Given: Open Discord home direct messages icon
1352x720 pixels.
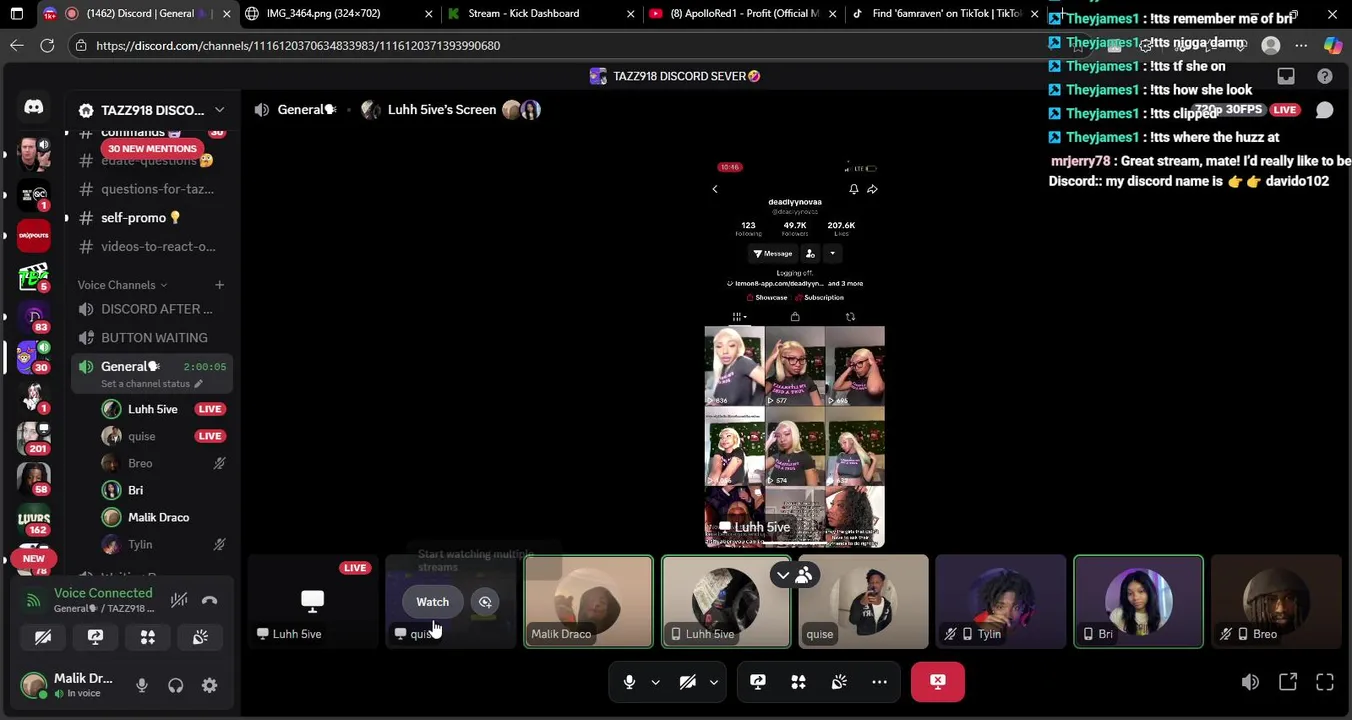Looking at the screenshot, I should (33, 107).
